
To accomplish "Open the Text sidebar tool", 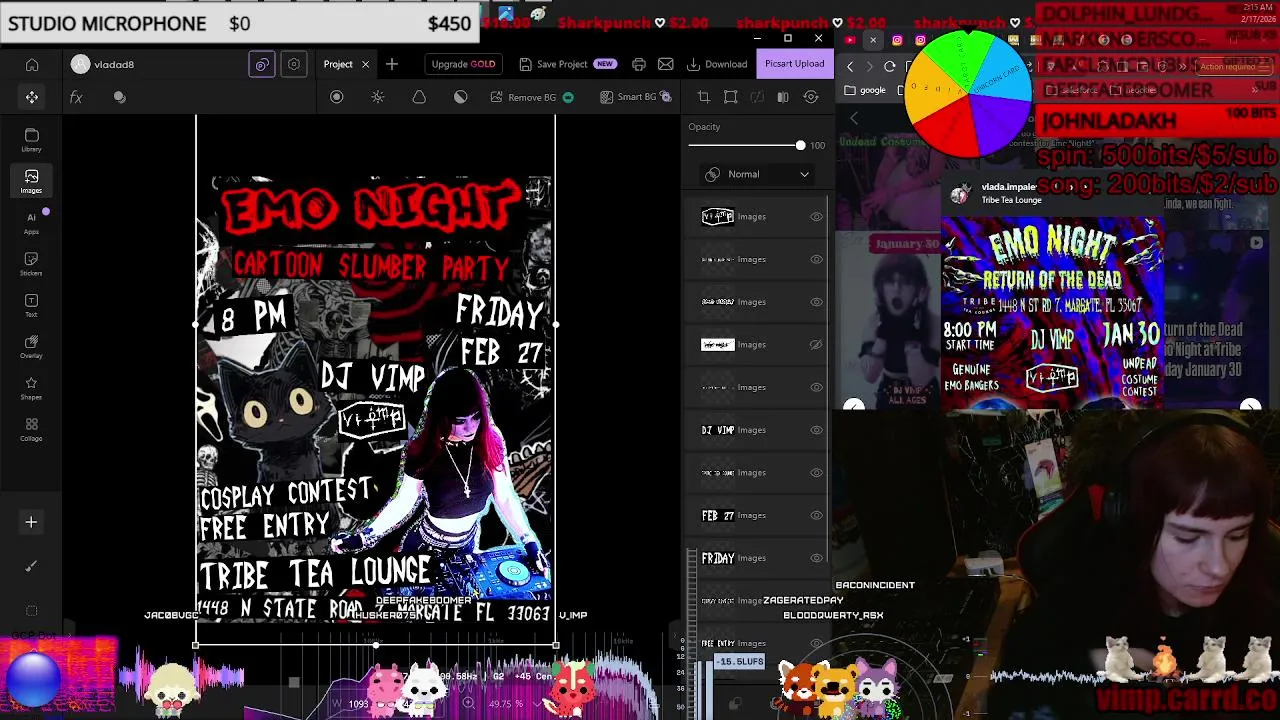I will coord(32,306).
